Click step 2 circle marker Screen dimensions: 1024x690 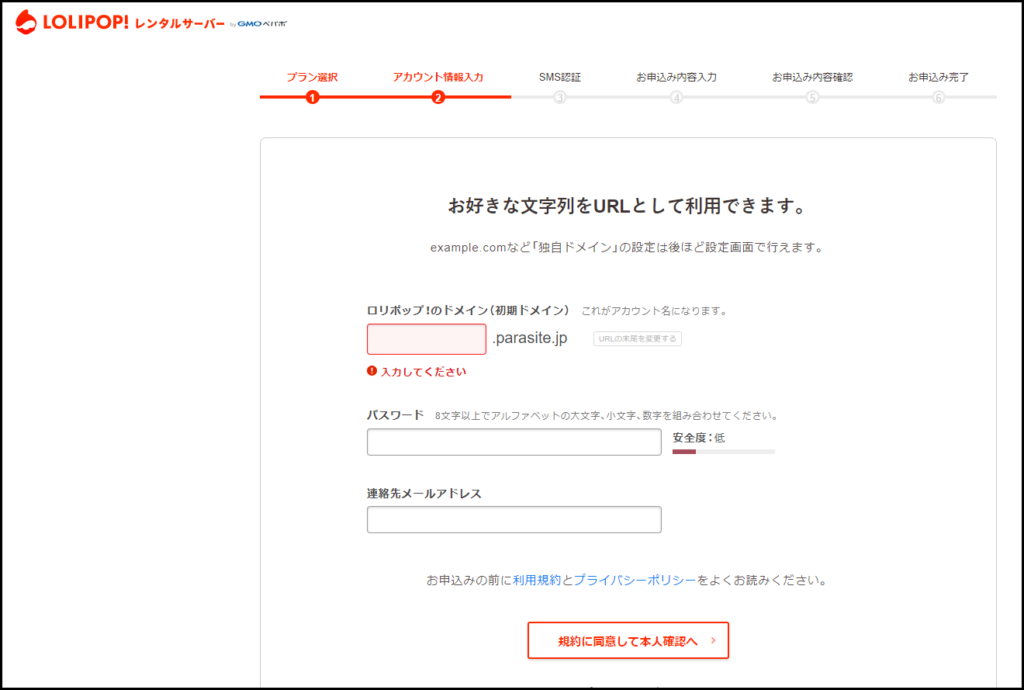[438, 97]
